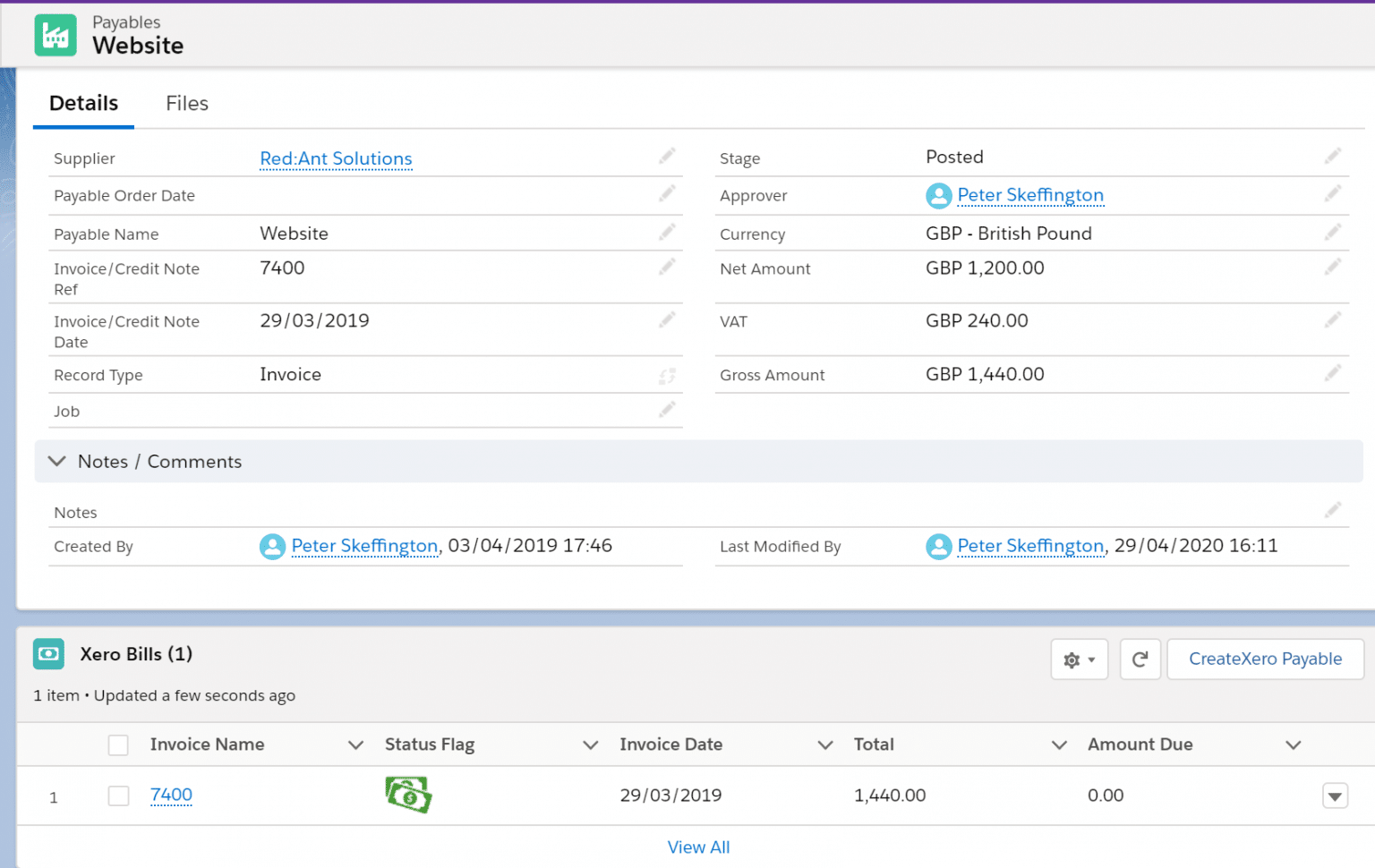Select the Details tab
1375x868 pixels.
coord(83,103)
